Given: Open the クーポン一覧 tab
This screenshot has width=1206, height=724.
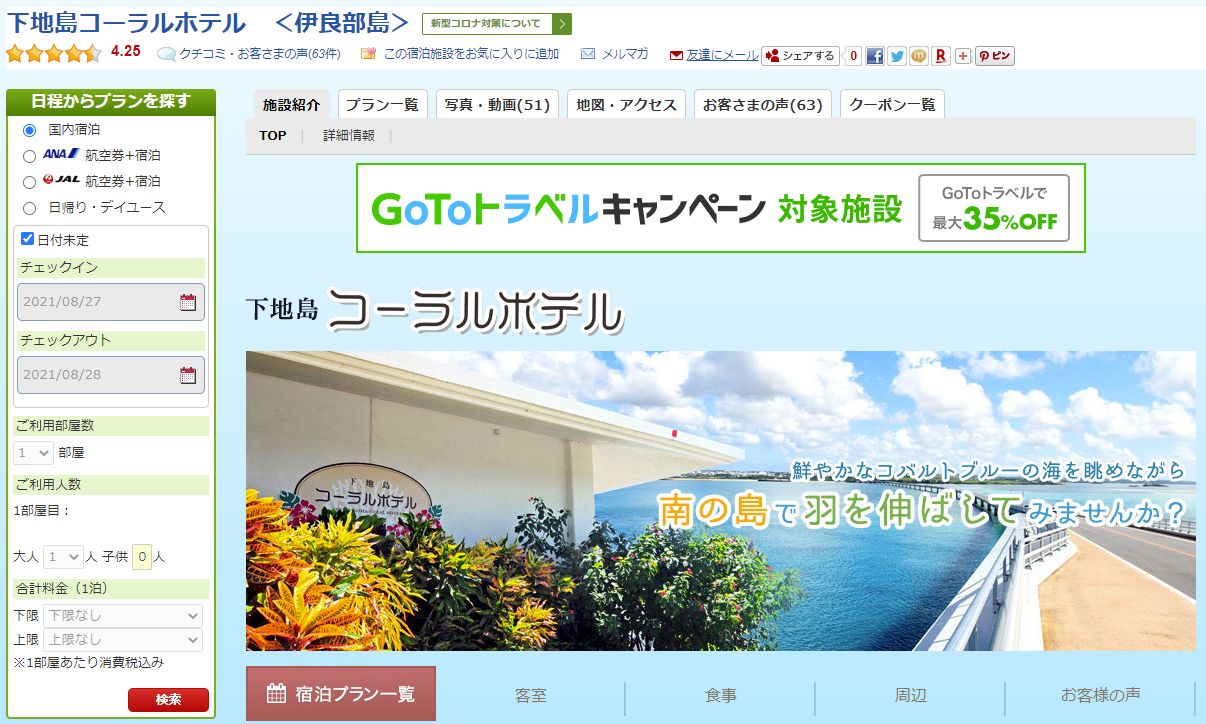Looking at the screenshot, I should point(892,104).
